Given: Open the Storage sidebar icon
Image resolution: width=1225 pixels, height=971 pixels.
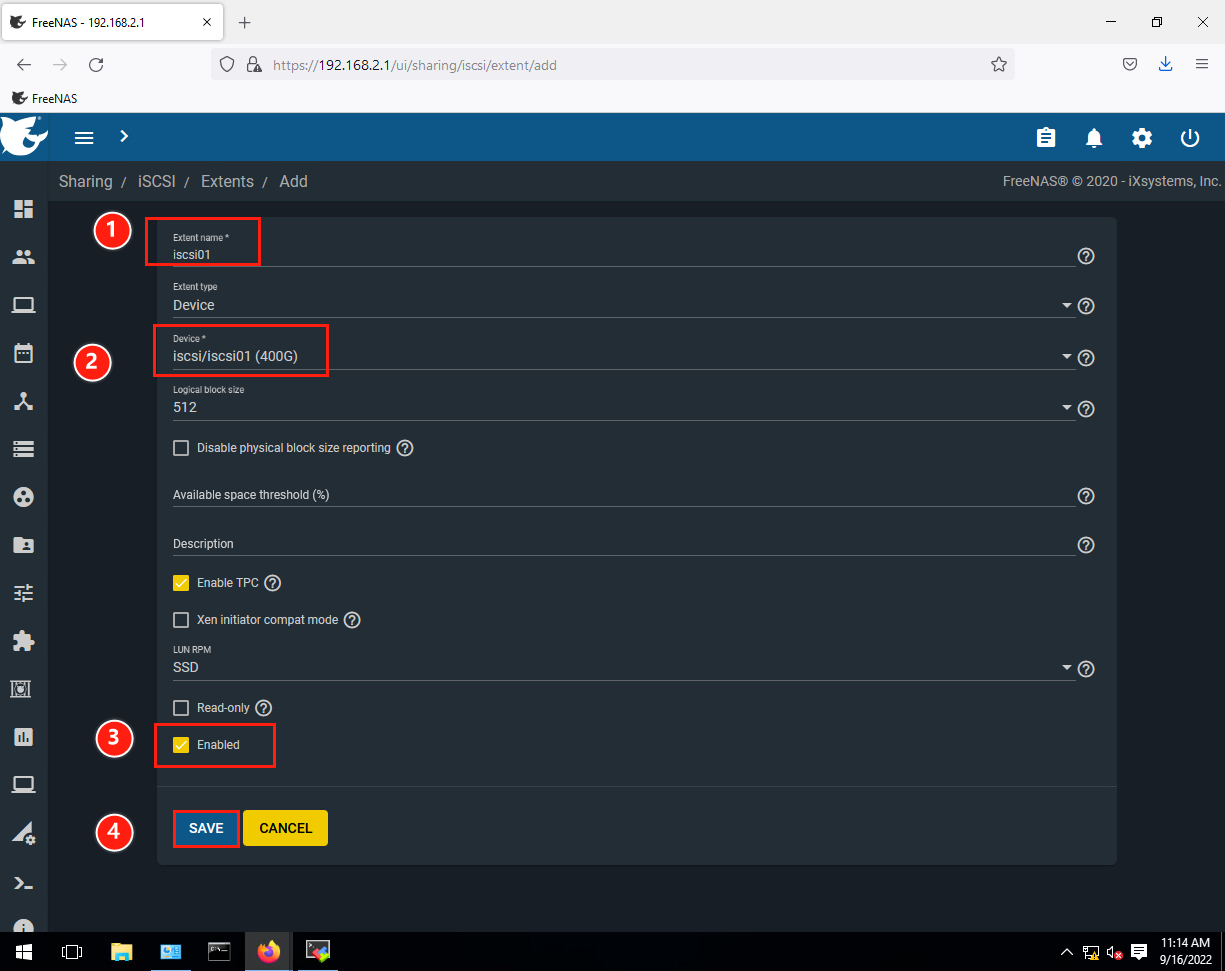Looking at the screenshot, I should pos(23,449).
